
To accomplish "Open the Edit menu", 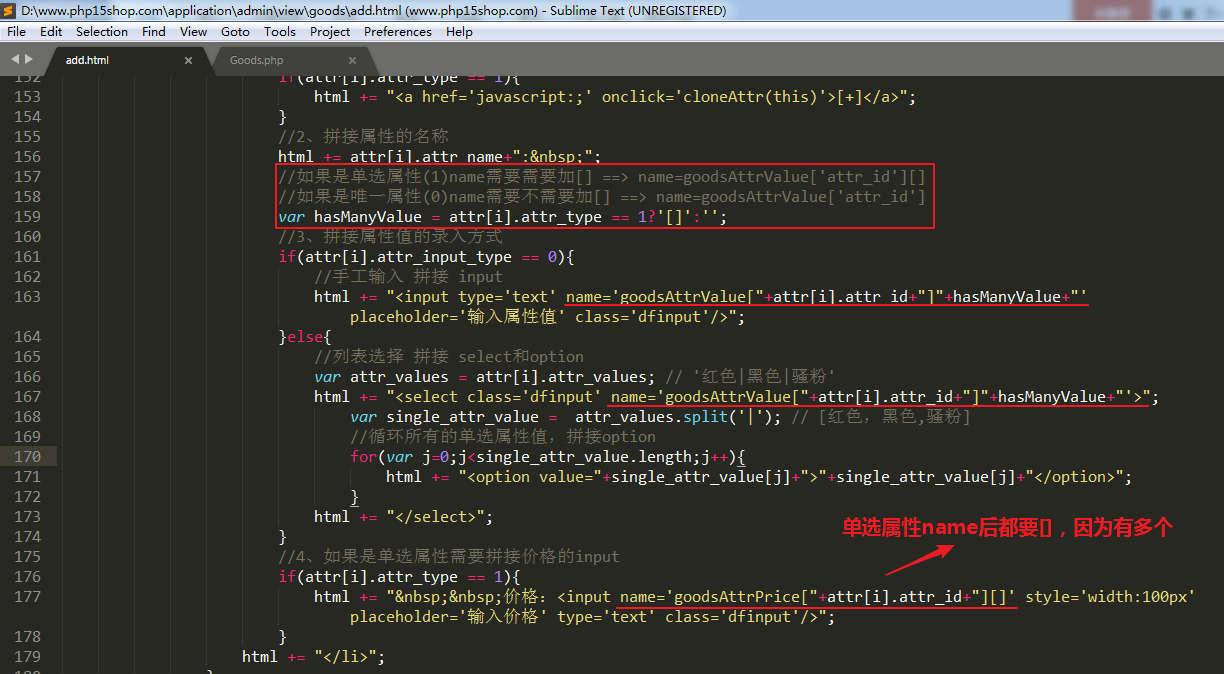I will tap(51, 32).
